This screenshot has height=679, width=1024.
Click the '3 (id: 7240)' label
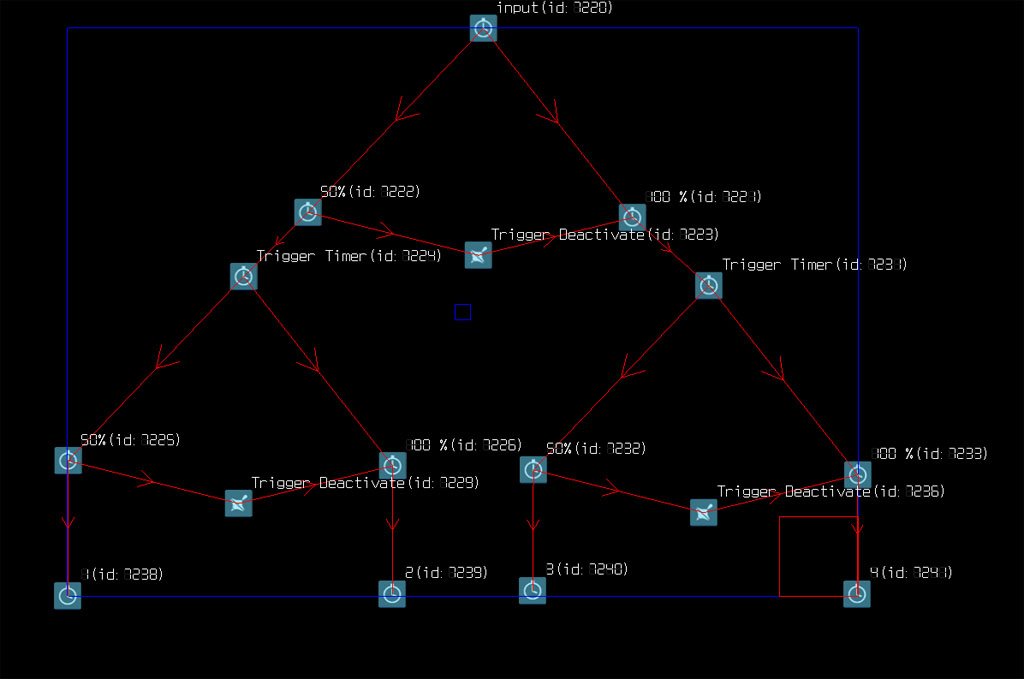click(586, 569)
